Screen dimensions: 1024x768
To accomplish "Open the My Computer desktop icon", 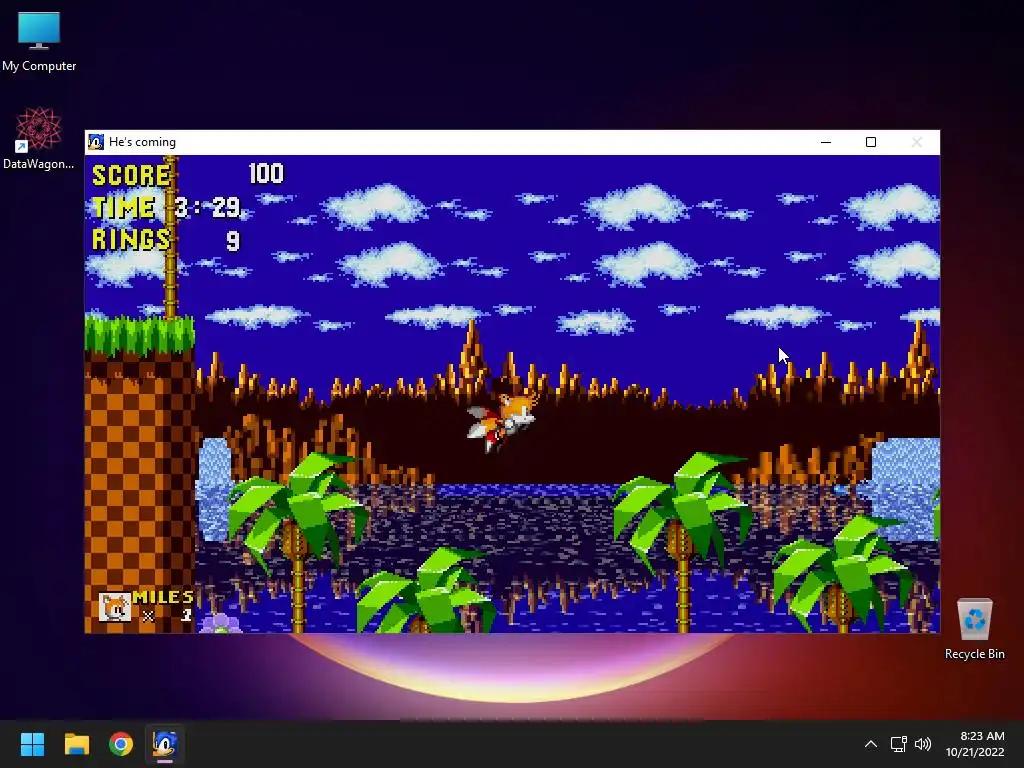I will (39, 42).
